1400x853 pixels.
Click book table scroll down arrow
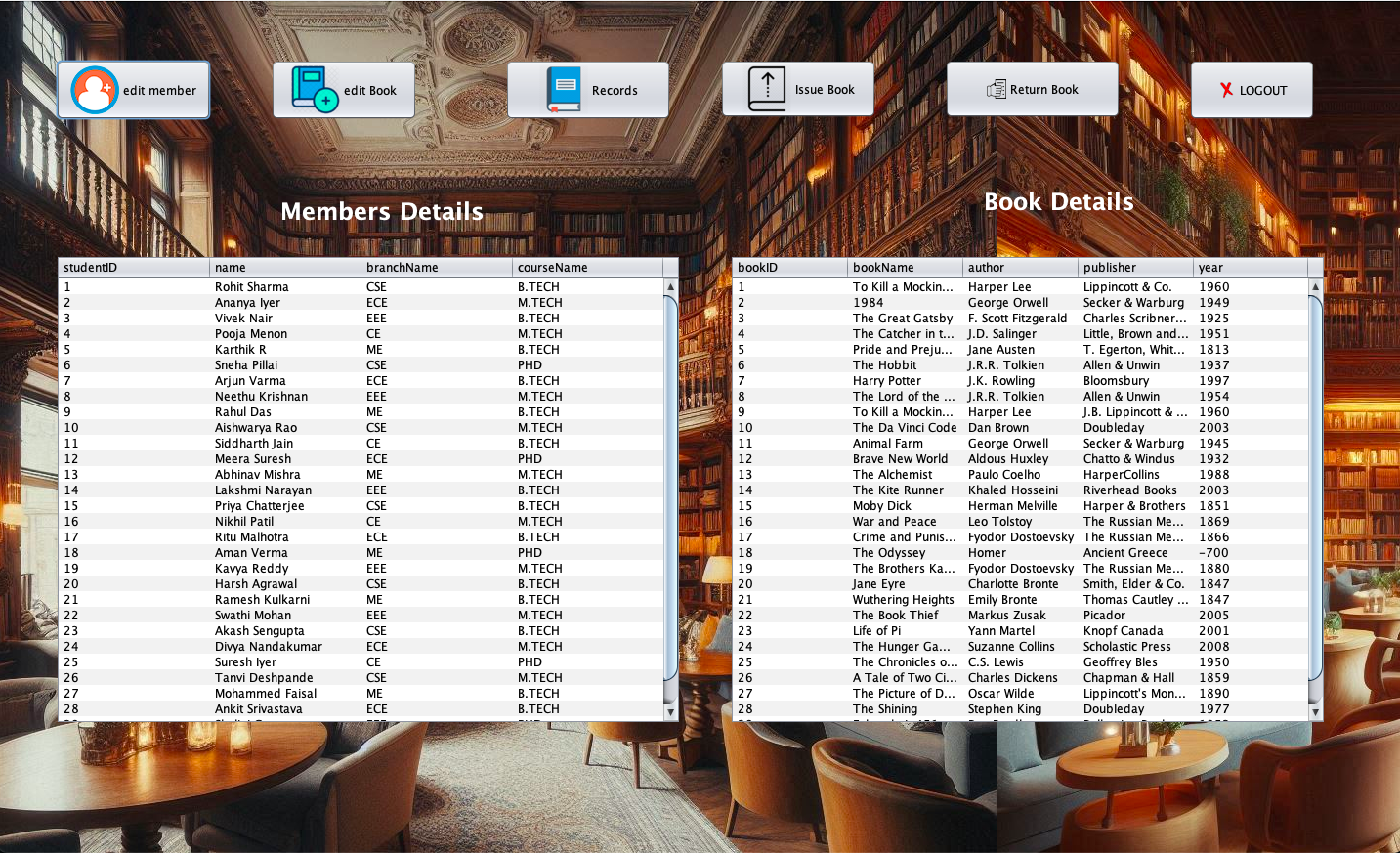(1316, 712)
